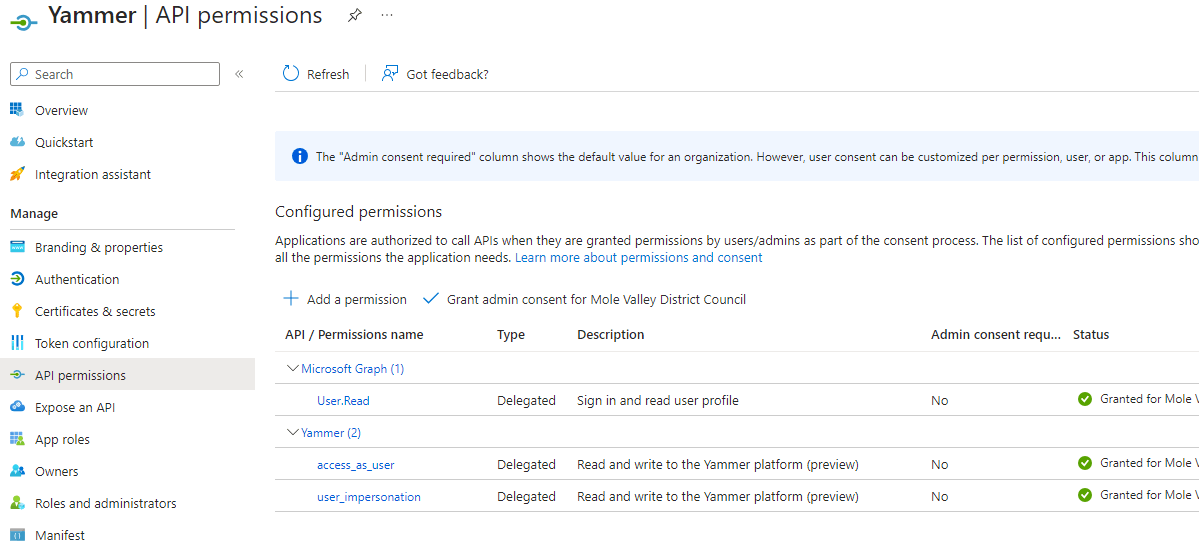Click the Integration assistant rocket icon
1199x549 pixels.
17,174
